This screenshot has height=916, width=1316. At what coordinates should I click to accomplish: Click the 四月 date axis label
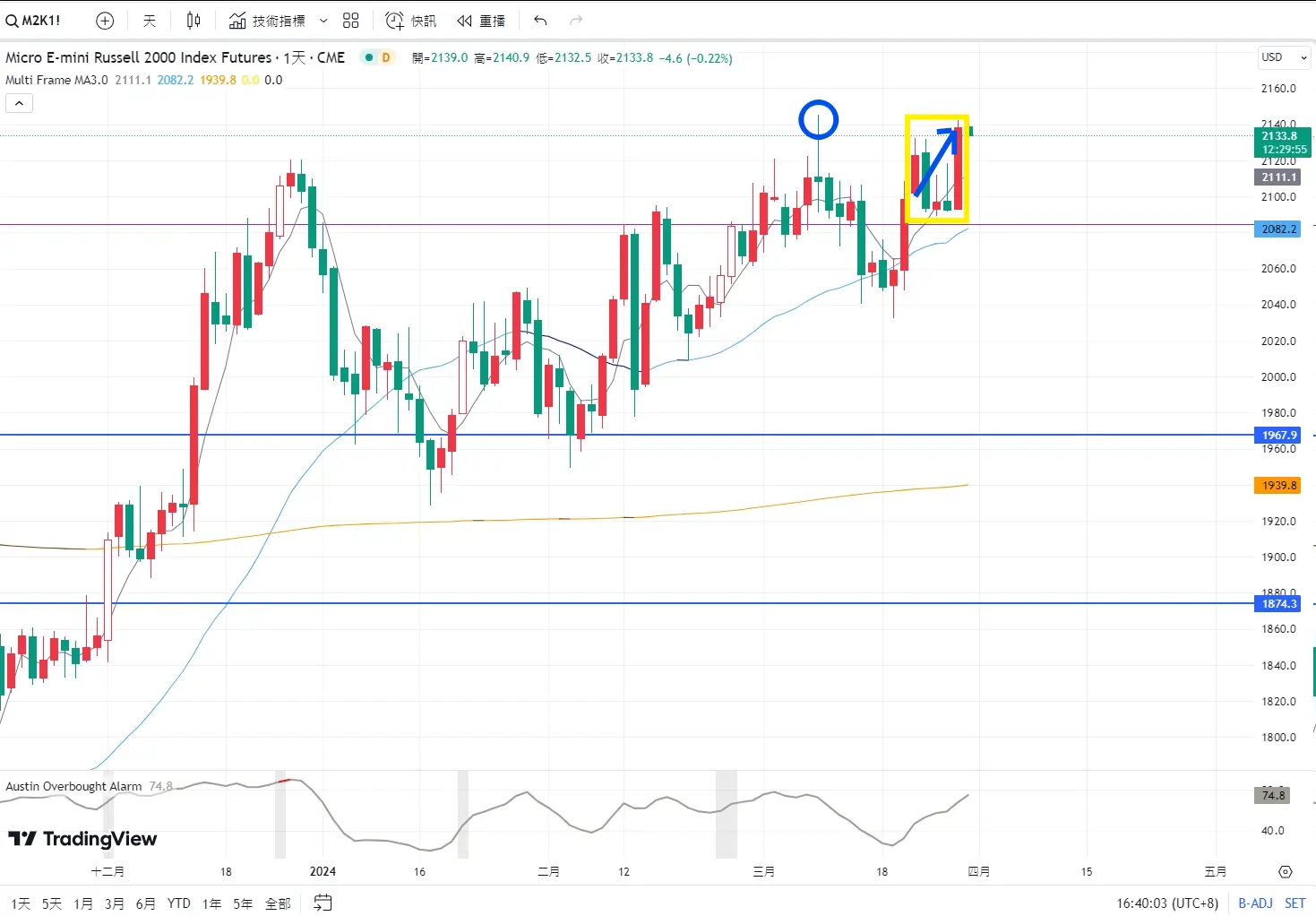pyautogui.click(x=979, y=872)
